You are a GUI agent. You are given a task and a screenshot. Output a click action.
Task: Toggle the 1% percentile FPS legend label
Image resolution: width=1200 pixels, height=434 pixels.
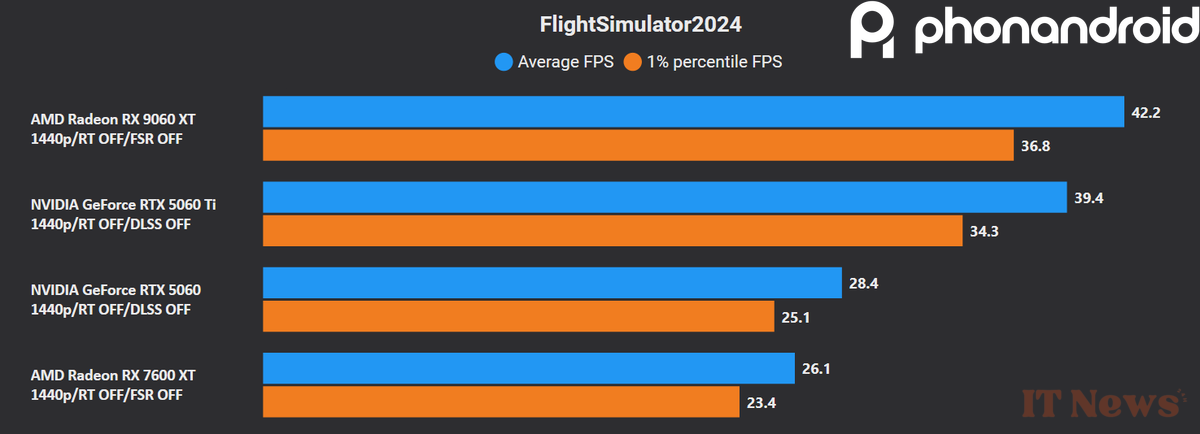click(714, 62)
